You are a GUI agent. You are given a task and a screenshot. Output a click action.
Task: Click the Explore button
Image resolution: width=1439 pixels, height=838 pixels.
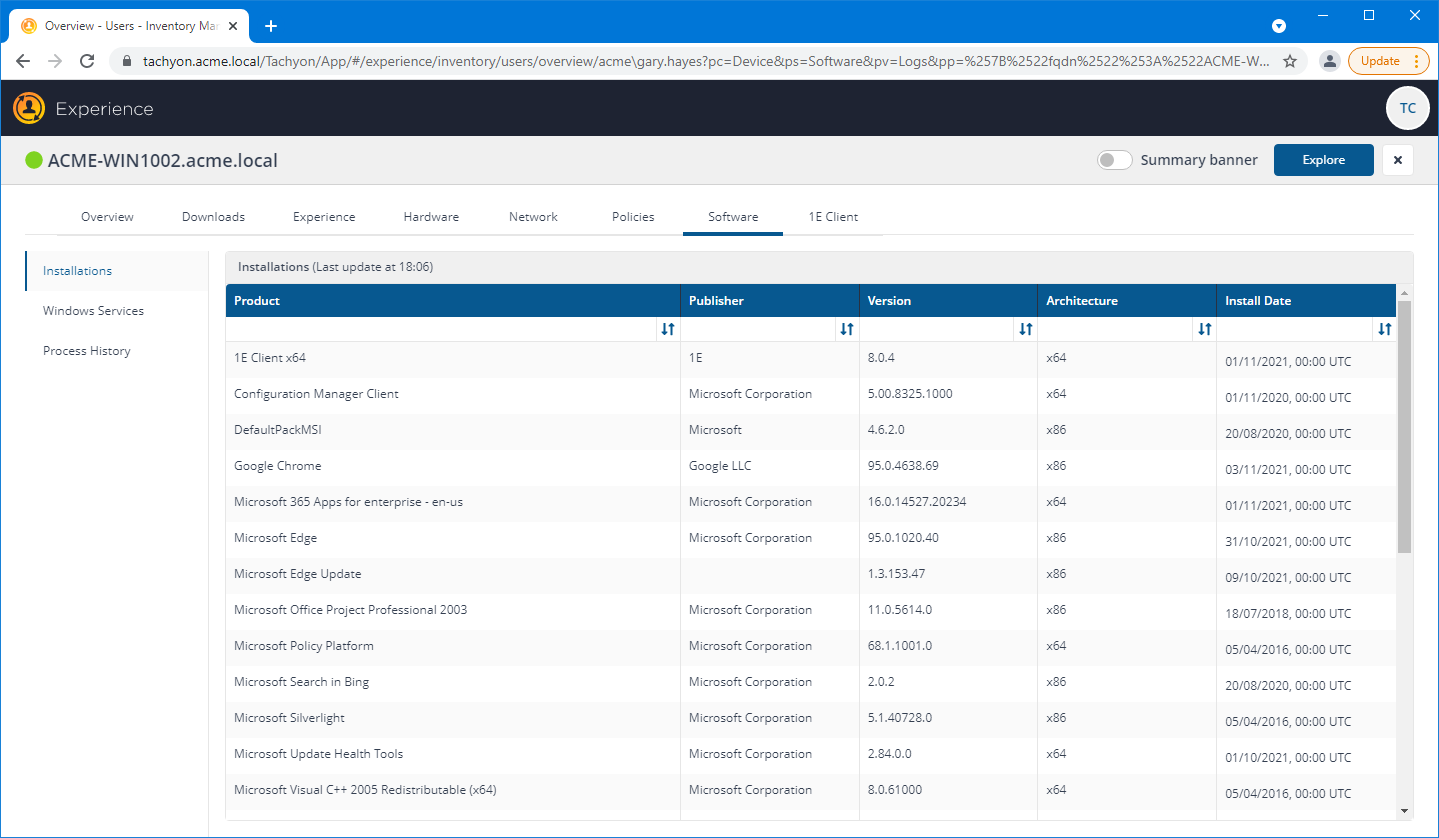click(1323, 160)
